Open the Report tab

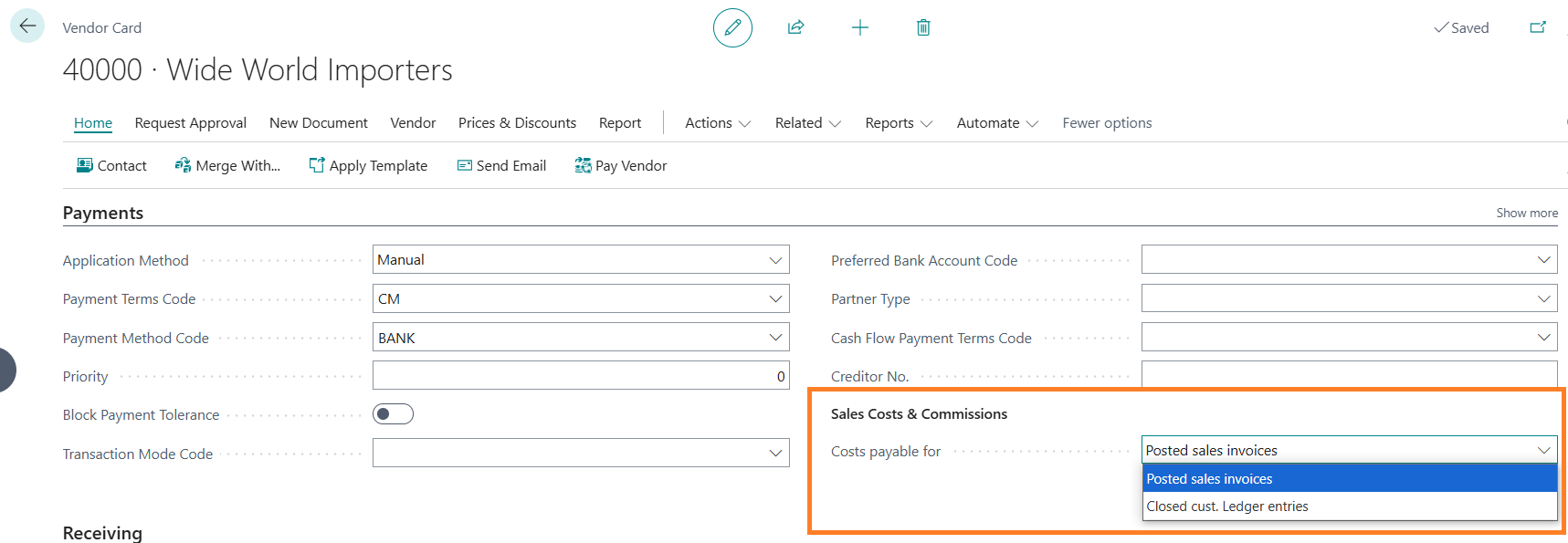point(620,123)
